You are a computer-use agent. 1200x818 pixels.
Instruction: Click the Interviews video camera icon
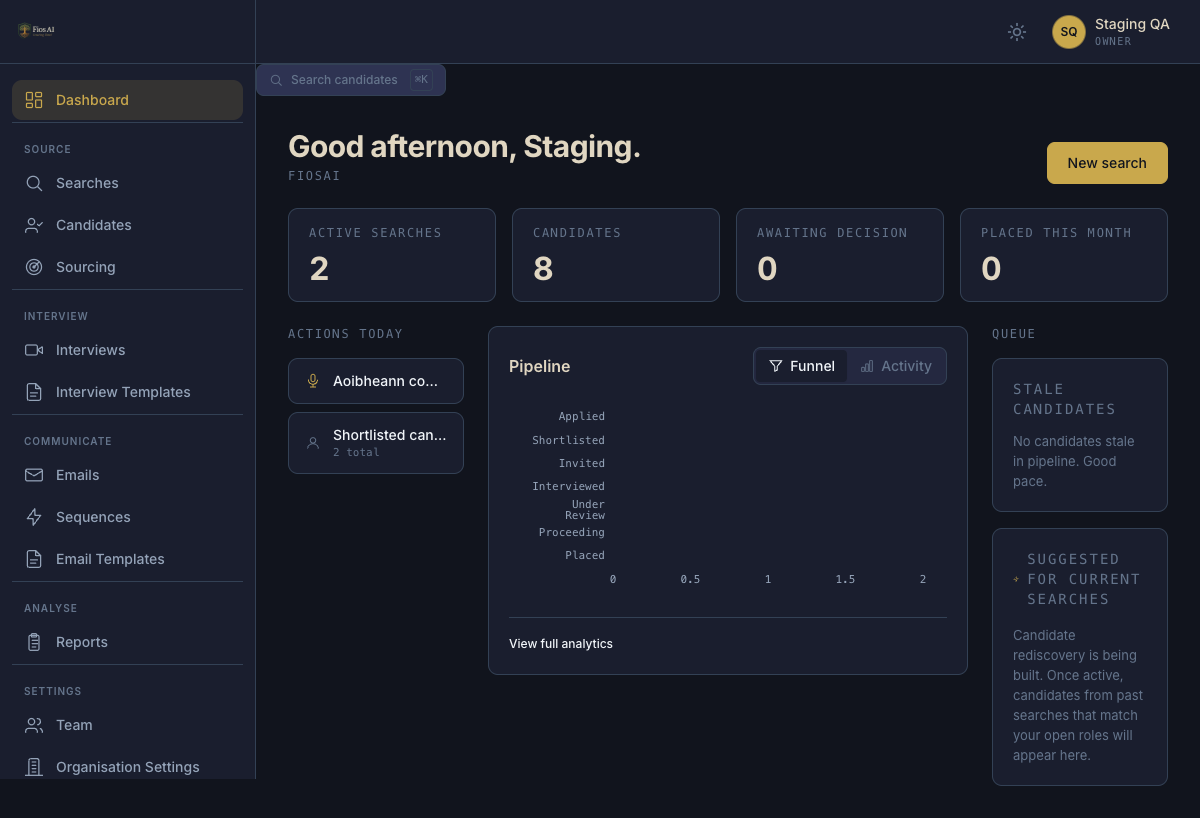[34, 350]
